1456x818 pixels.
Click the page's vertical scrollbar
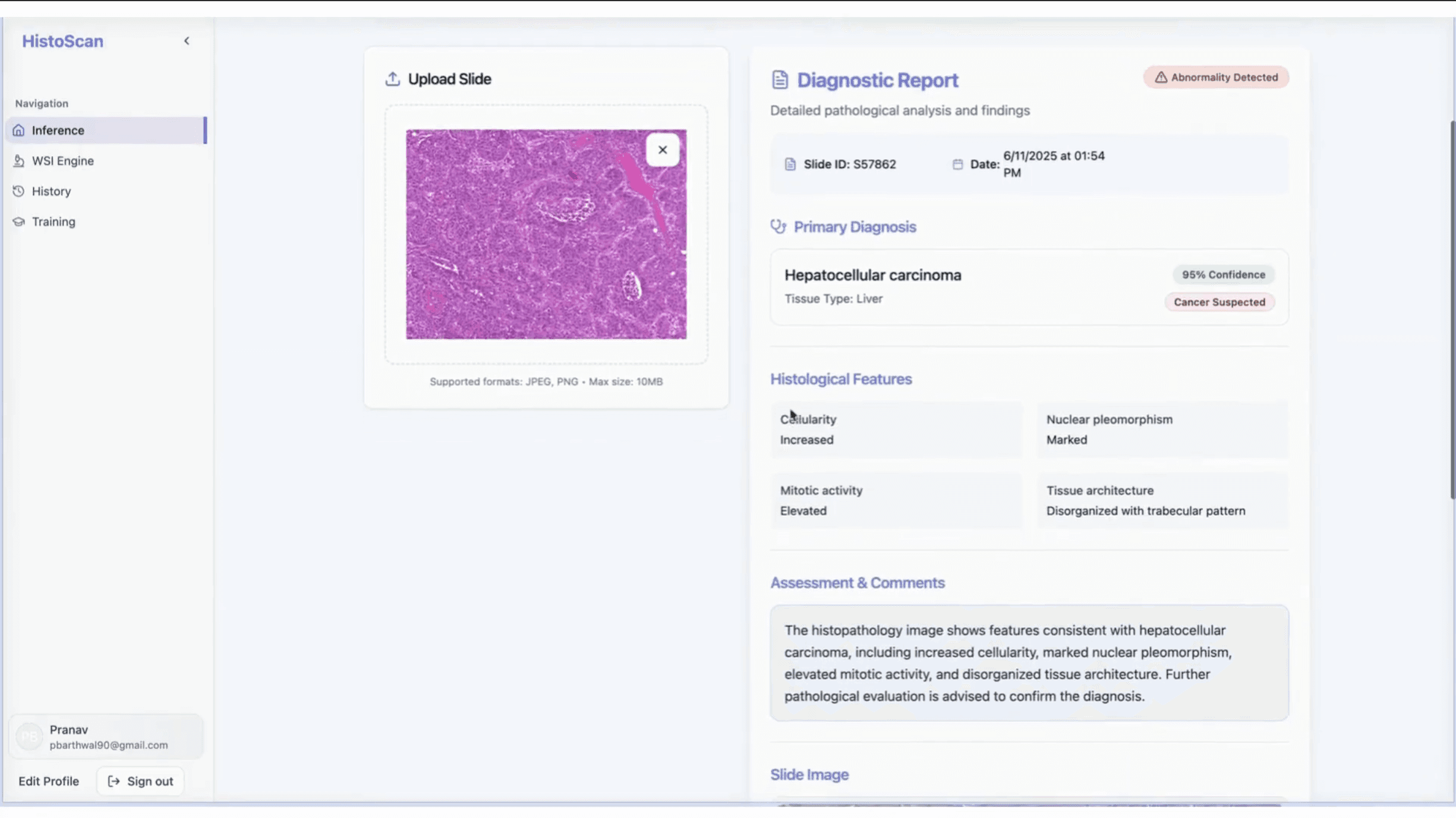pyautogui.click(x=1452, y=309)
